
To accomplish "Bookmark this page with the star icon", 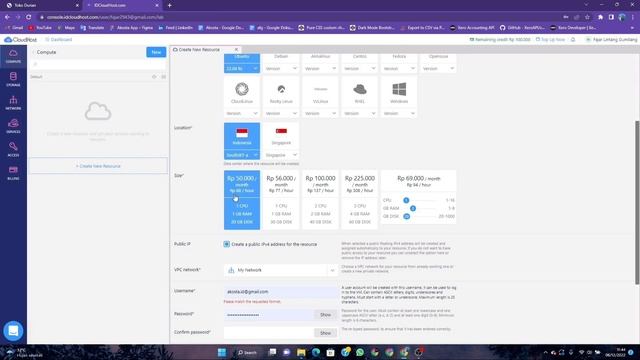I will pyautogui.click(x=587, y=17).
